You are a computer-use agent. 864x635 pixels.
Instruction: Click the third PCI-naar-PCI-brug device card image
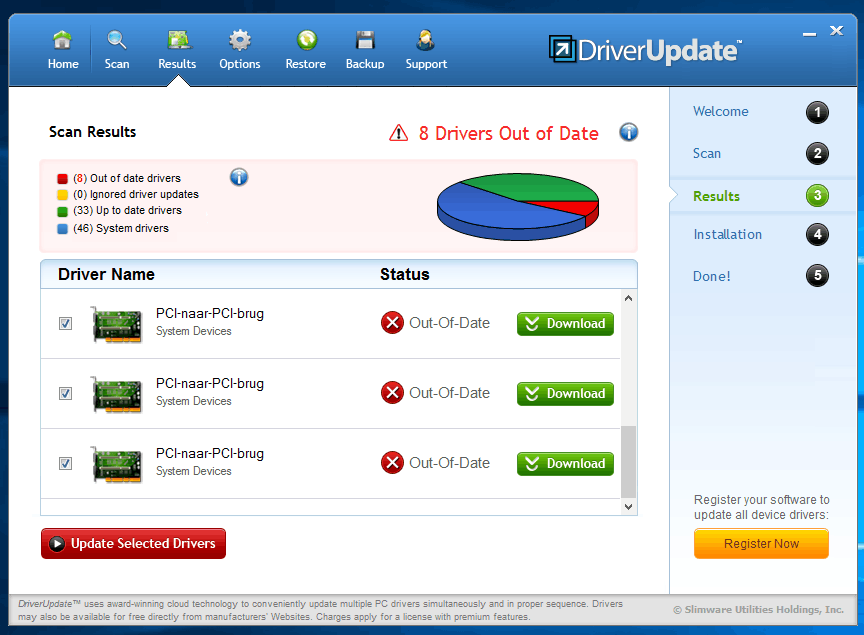(x=116, y=464)
